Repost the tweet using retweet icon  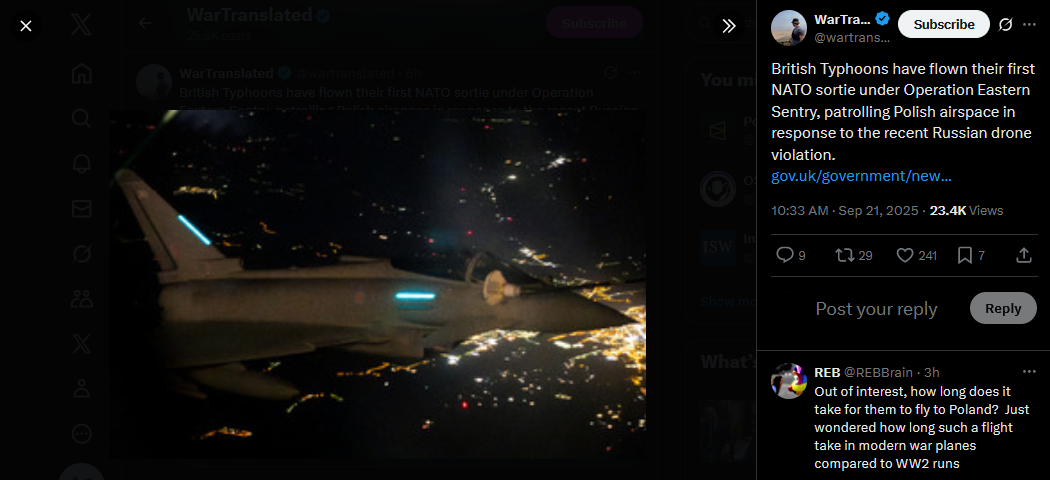pyautogui.click(x=854, y=255)
